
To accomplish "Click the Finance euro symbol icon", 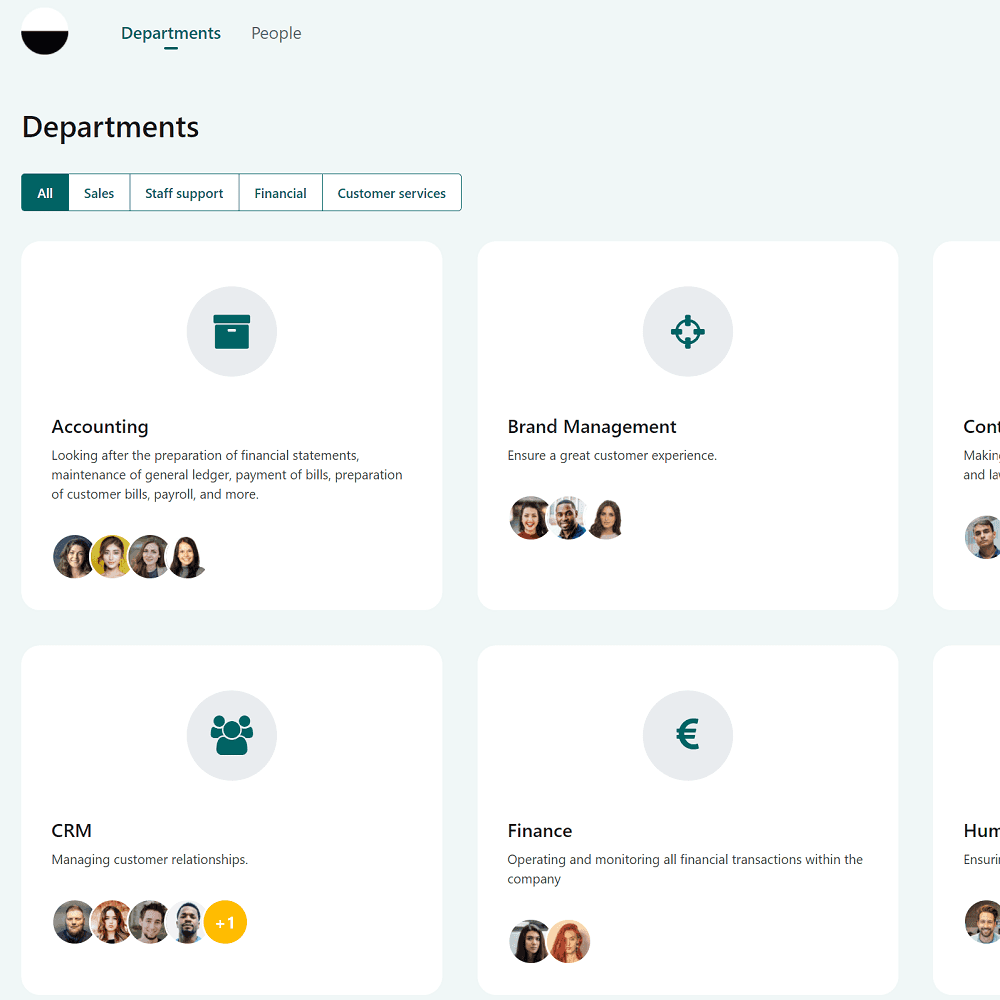I will 688,735.
